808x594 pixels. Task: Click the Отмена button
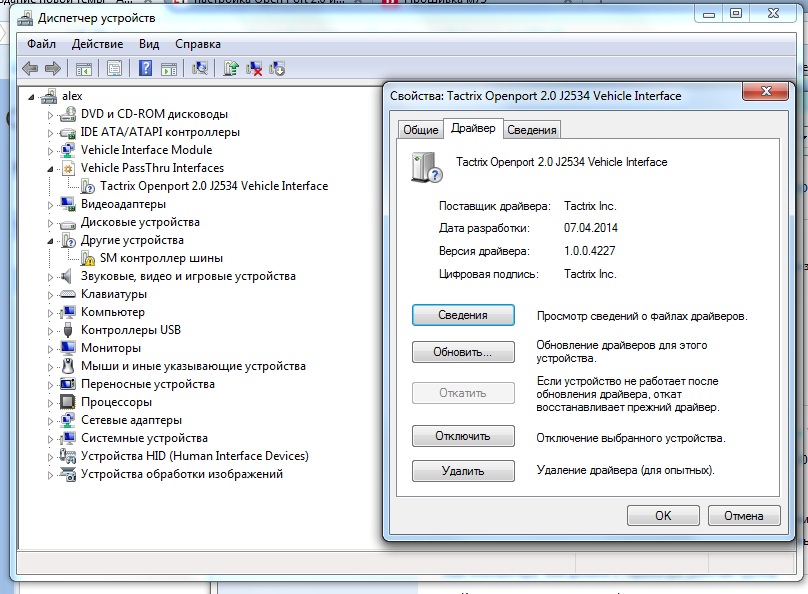[x=744, y=516]
